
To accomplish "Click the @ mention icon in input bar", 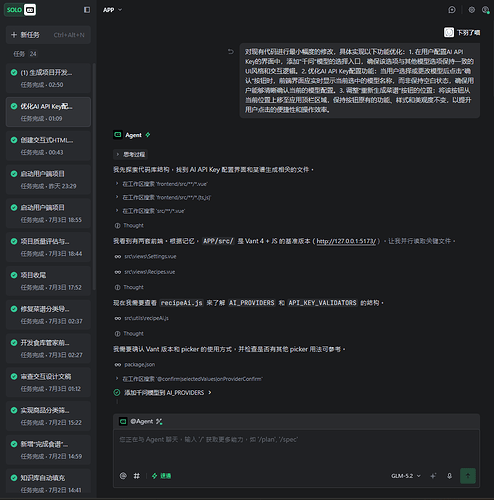I will 123,476.
